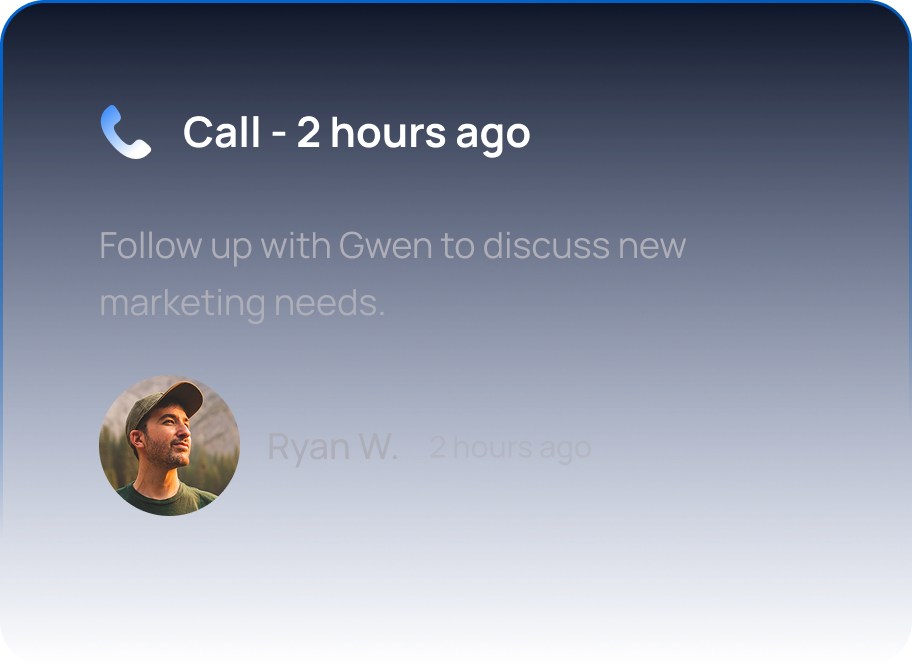Image resolution: width=912 pixels, height=666 pixels.
Task: Click the word "discuss" in the description
Action: (546, 245)
